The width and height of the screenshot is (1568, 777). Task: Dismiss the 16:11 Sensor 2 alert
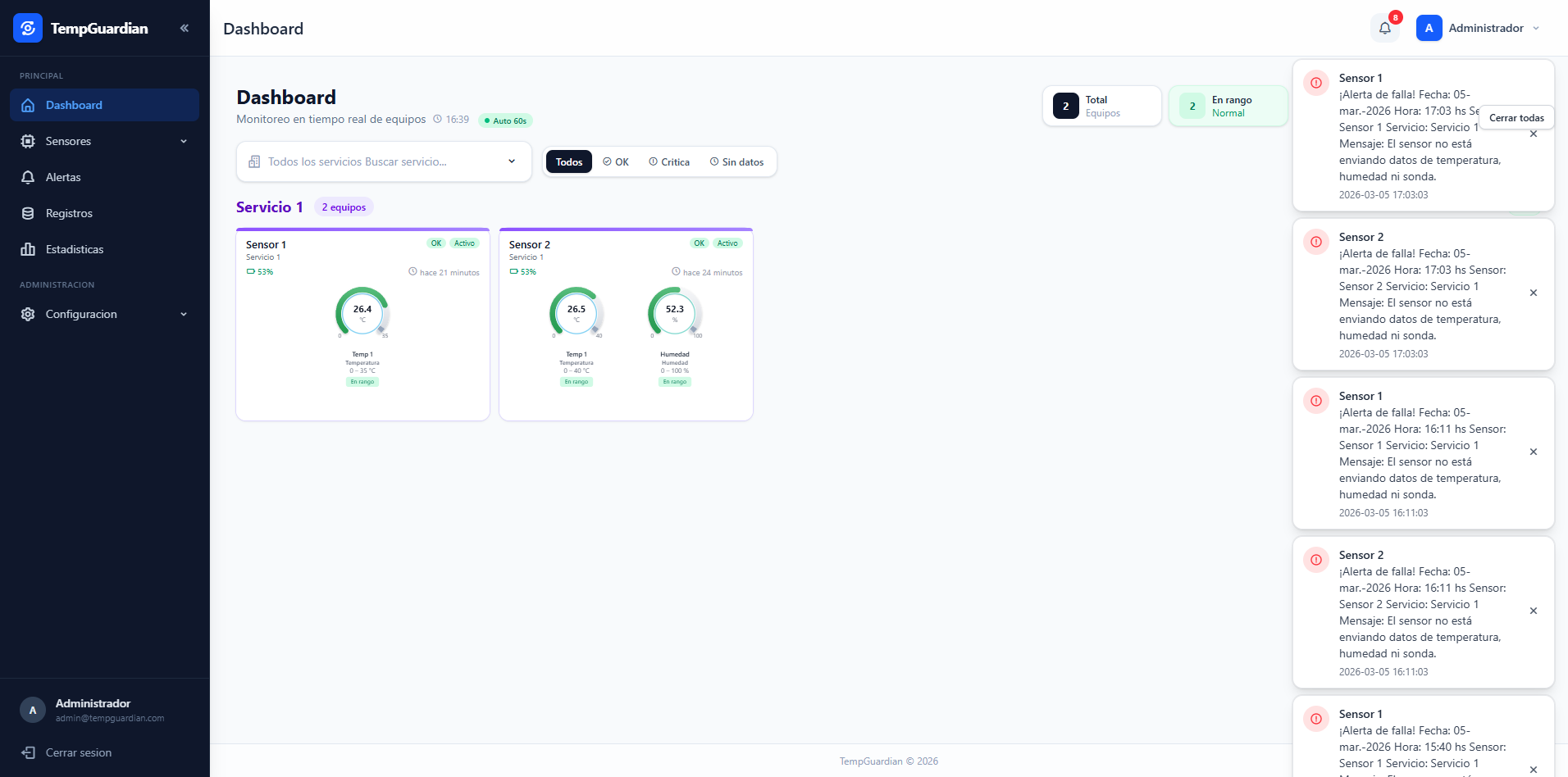1534,611
